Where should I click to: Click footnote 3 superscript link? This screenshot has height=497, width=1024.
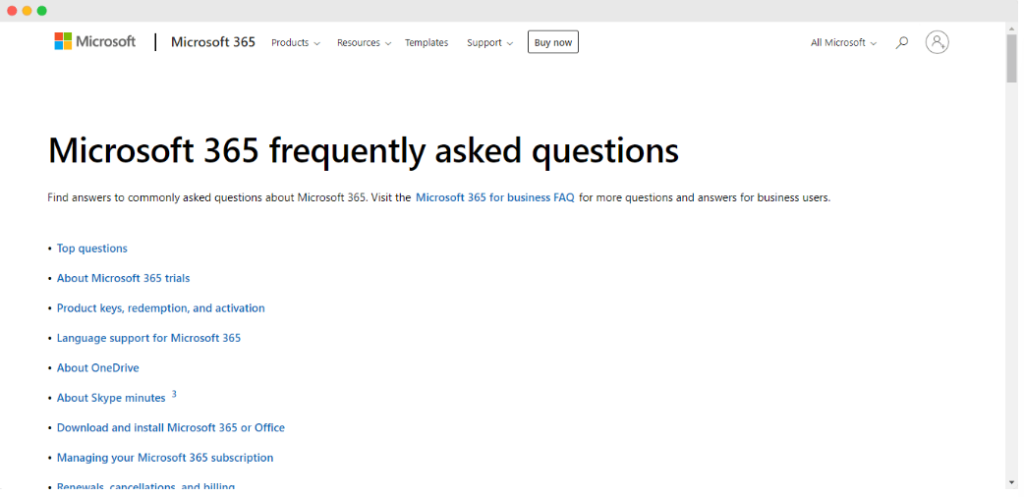tap(174, 394)
